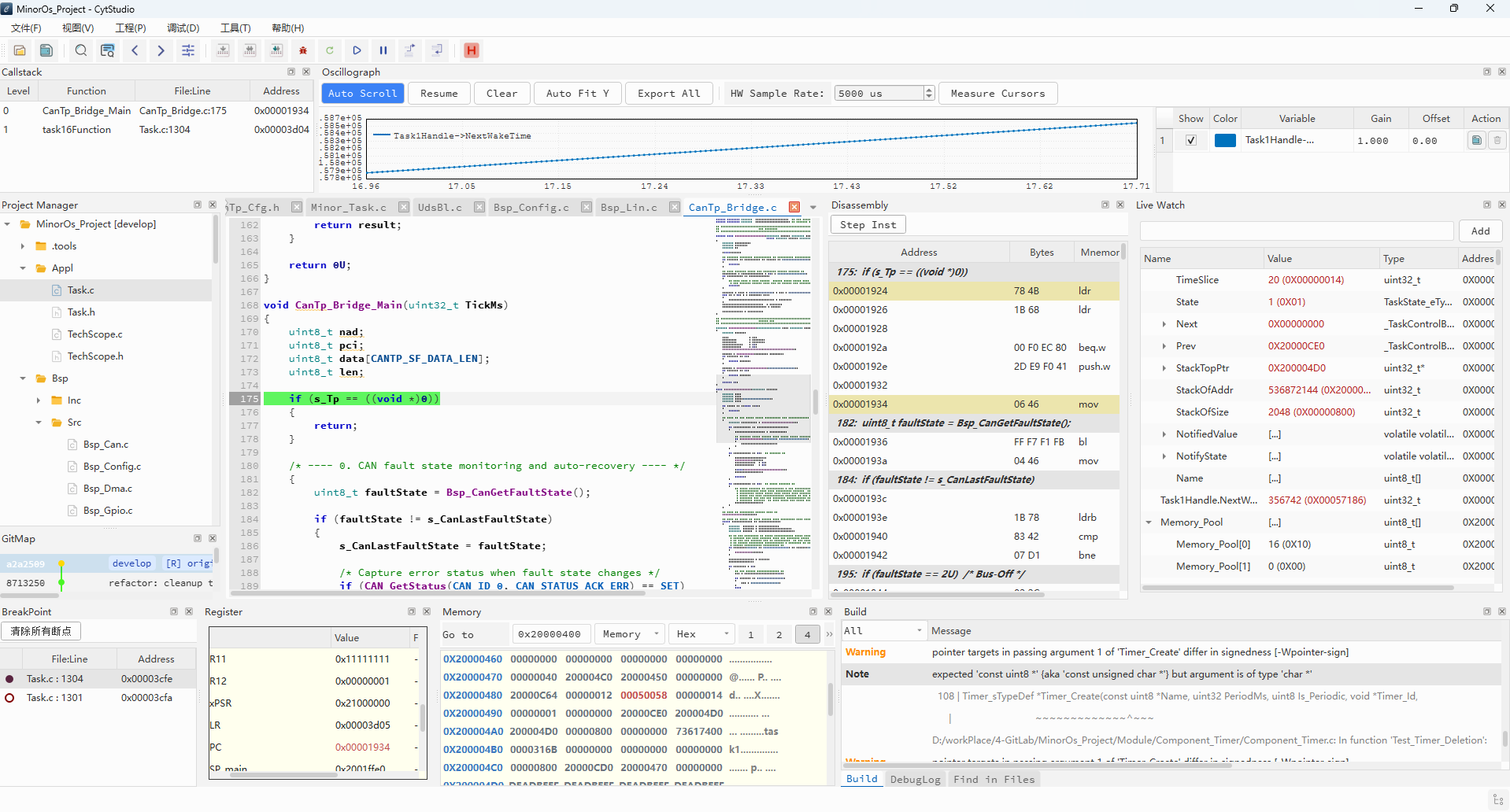Uncheck Show checkbox for Task1Handle variable

[1191, 140]
